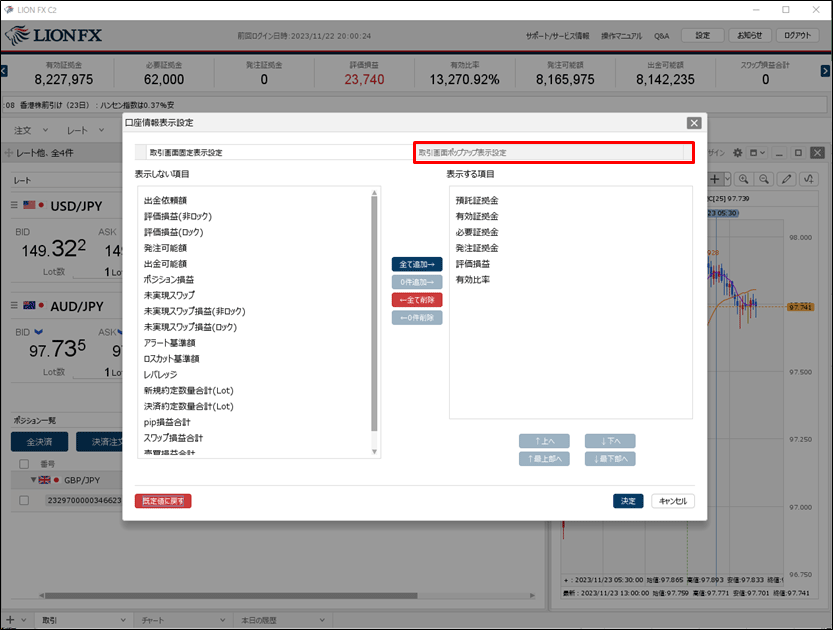Click the 全決済 button in ポジション一覧
Image resolution: width=833 pixels, height=630 pixels.
[39, 442]
